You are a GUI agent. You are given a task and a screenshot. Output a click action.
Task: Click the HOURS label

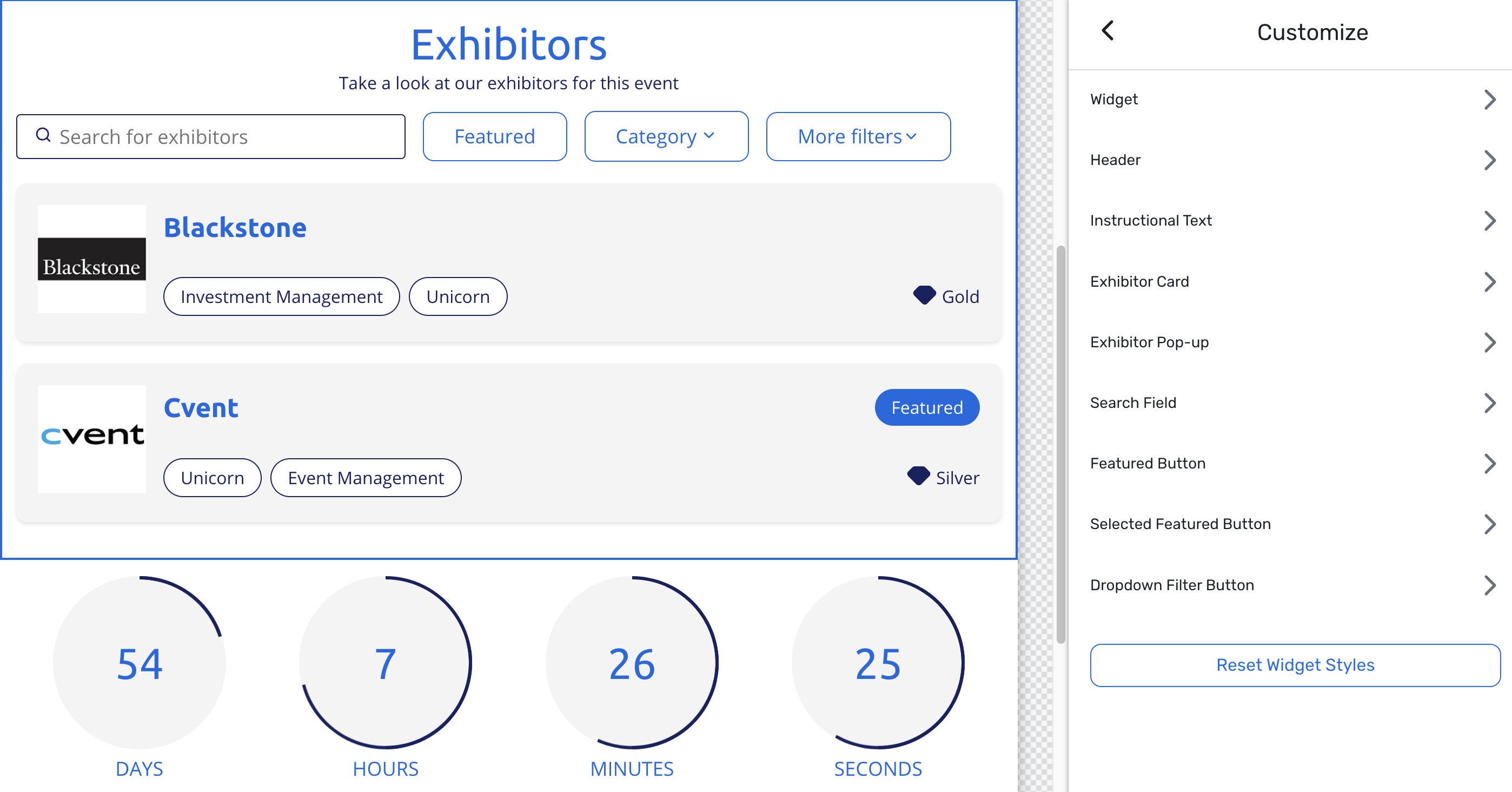pos(386,769)
